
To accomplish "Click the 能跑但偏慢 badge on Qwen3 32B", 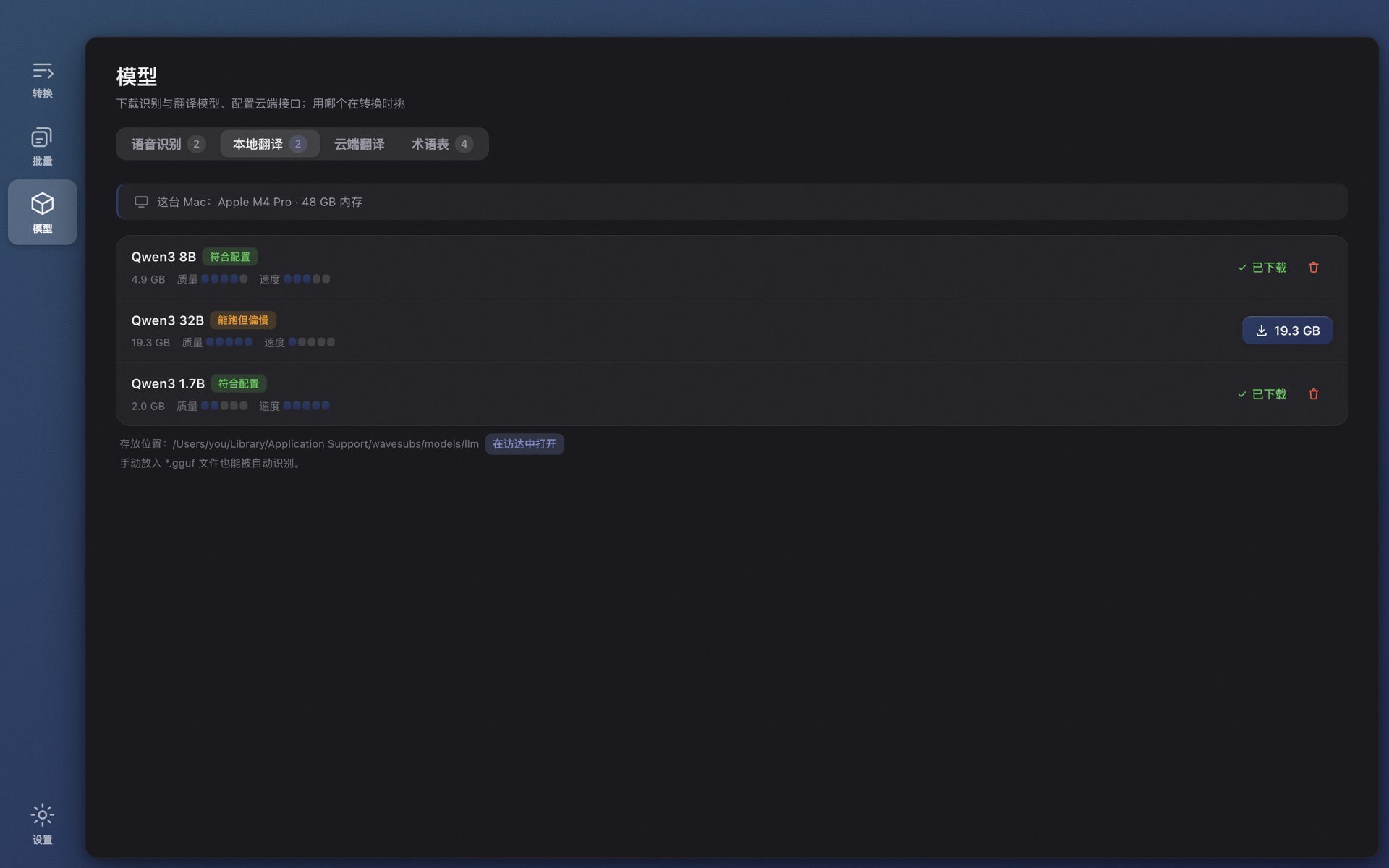I will point(243,320).
